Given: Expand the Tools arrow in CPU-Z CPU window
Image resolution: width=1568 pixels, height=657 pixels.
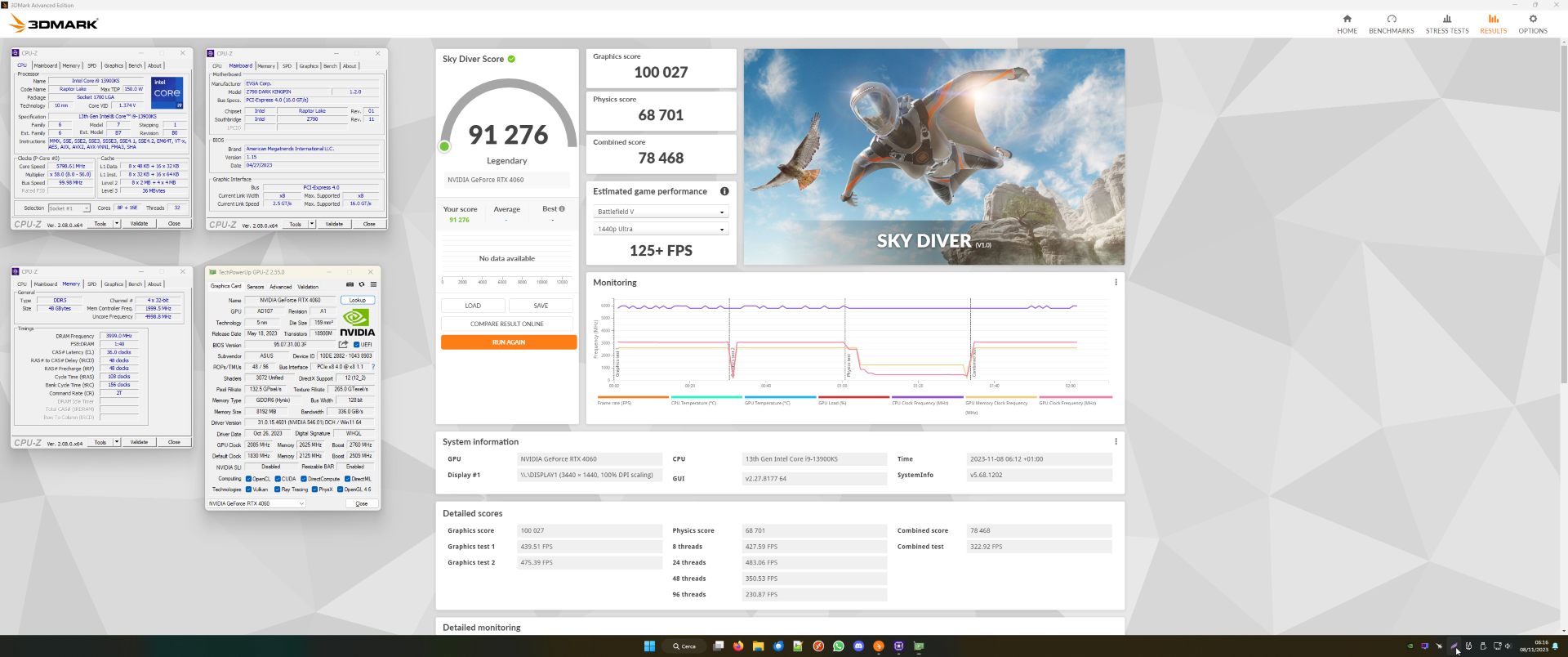Looking at the screenshot, I should point(117,223).
